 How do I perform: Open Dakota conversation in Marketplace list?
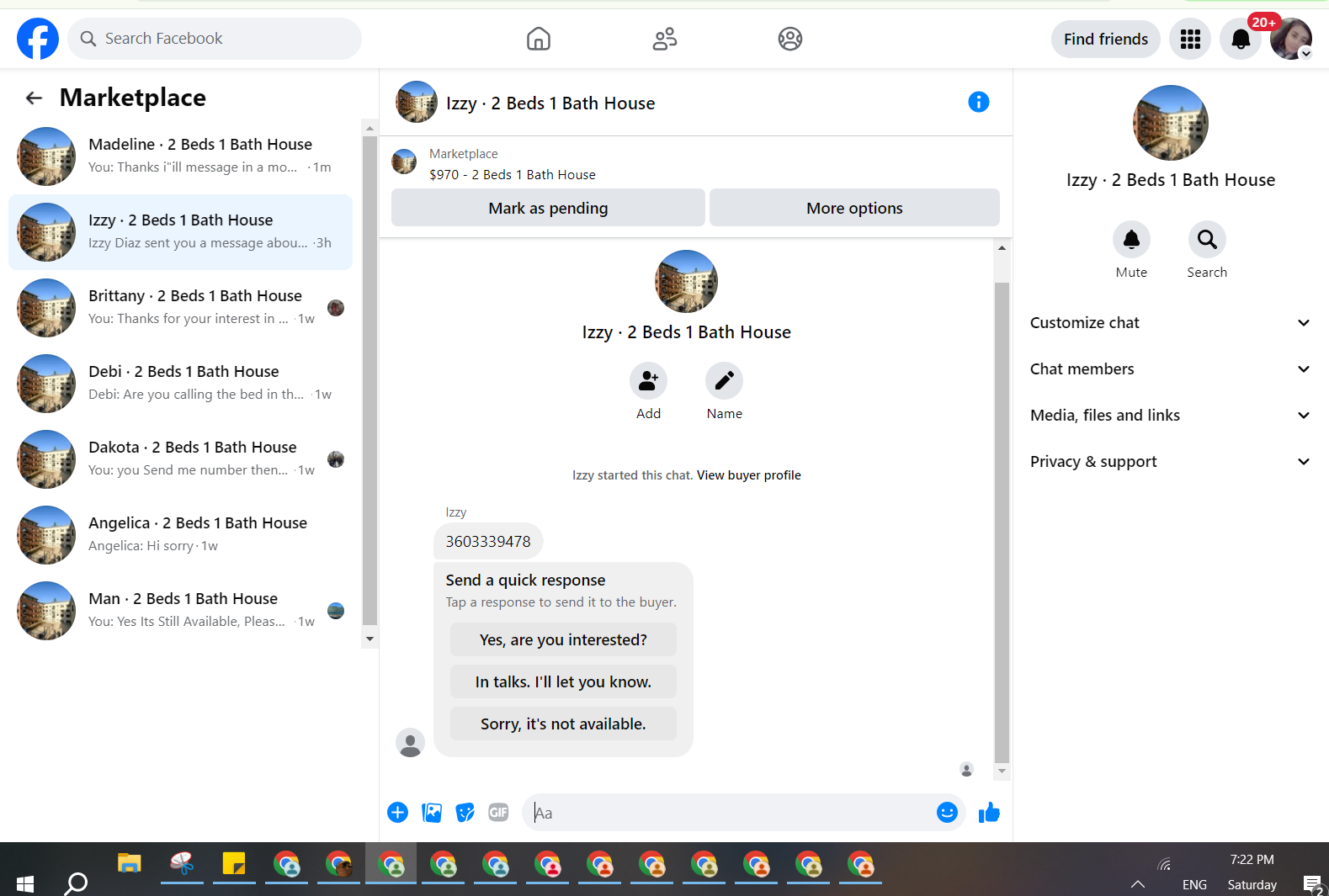(180, 459)
